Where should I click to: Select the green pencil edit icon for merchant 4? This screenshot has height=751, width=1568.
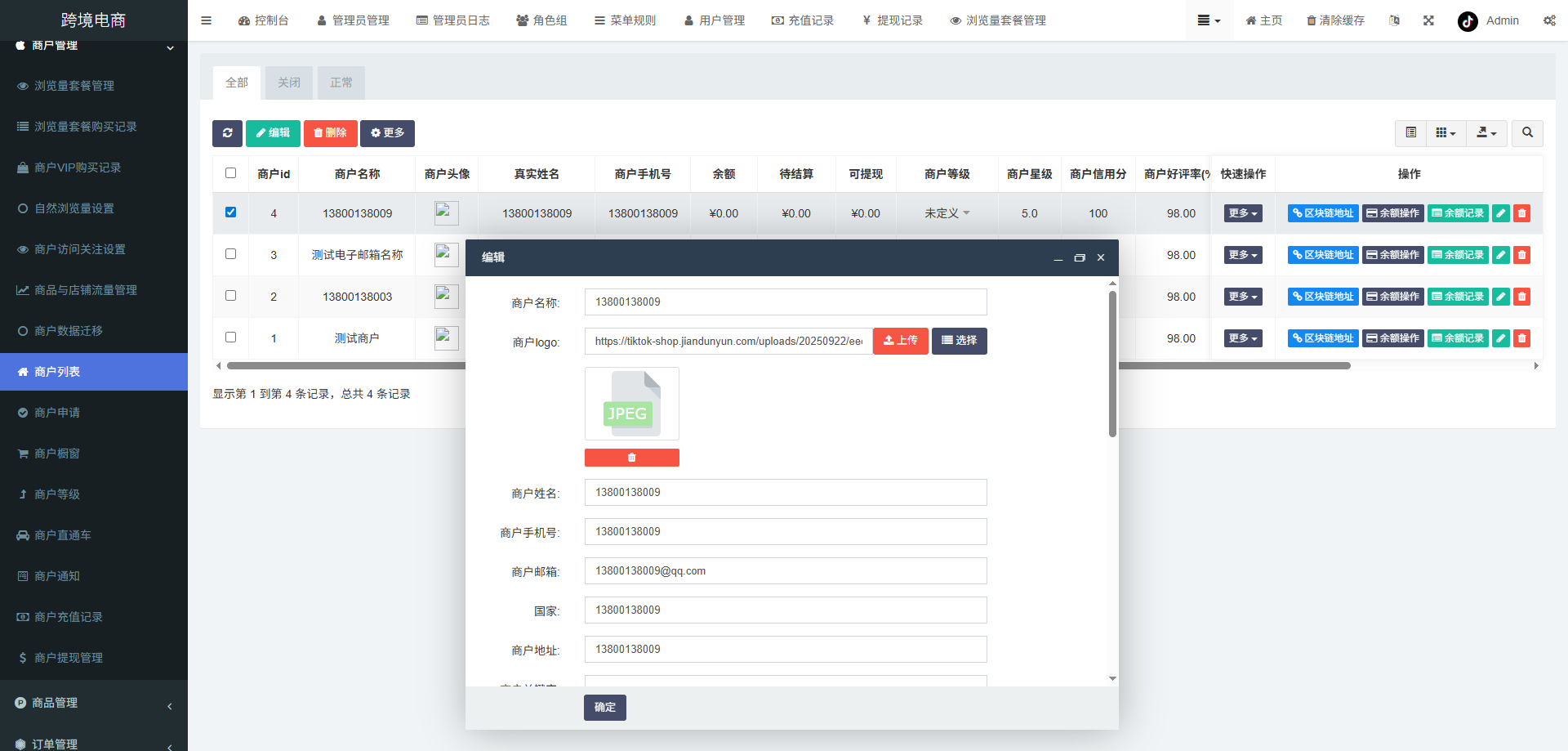[1500, 212]
